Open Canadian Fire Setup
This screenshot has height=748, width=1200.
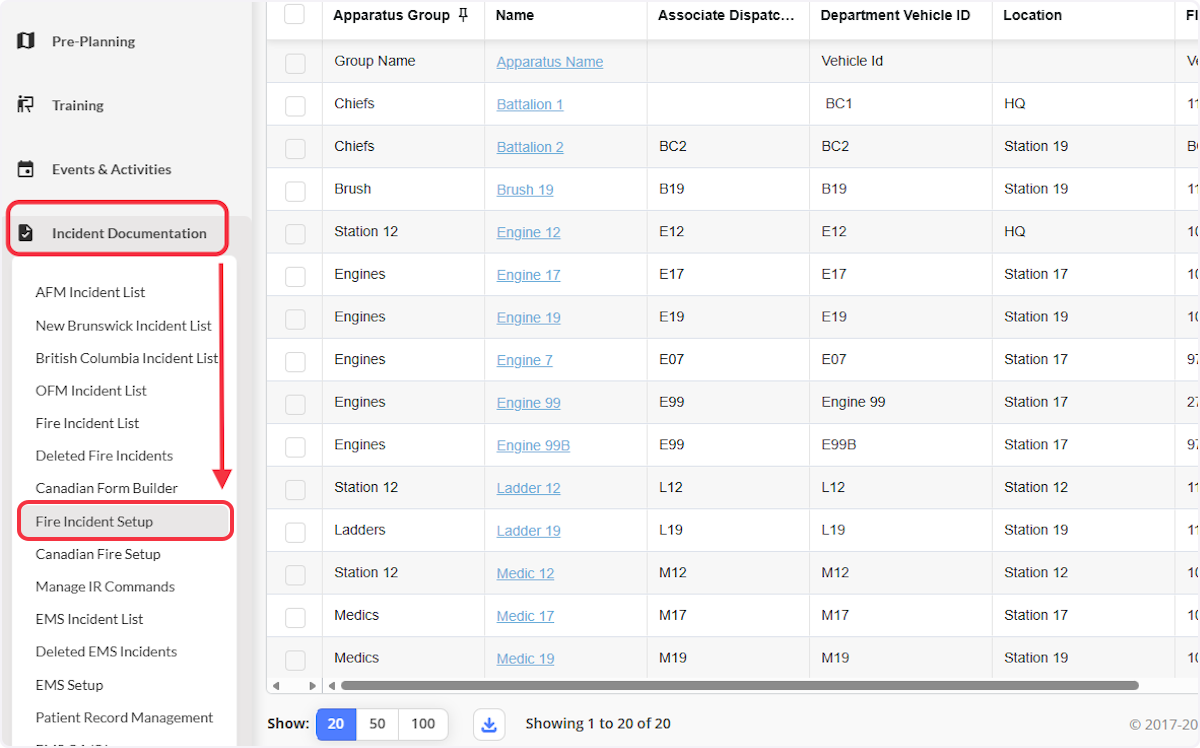98,554
